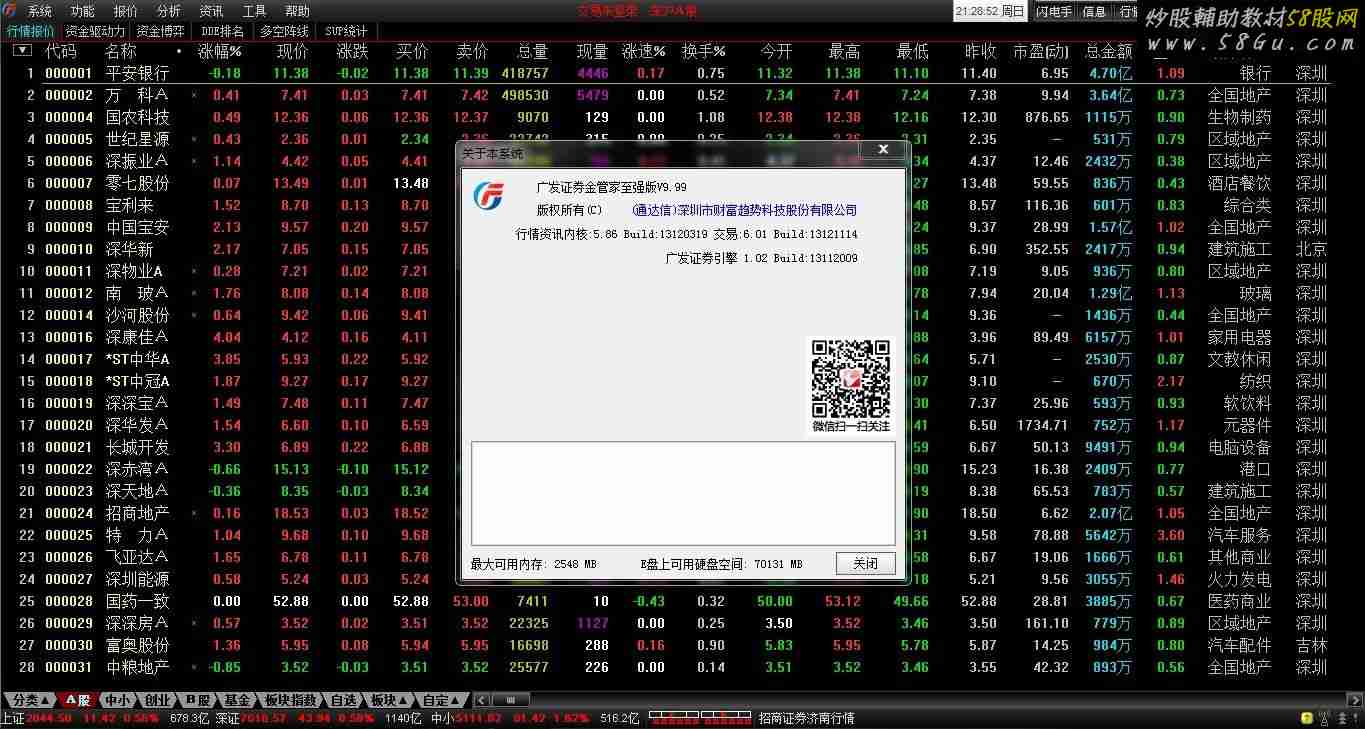
Task: Open the 资讯 menu
Action: (212, 11)
